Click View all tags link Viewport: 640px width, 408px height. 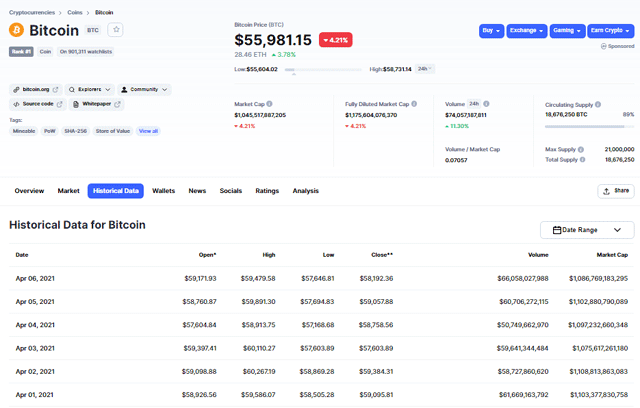coord(148,131)
